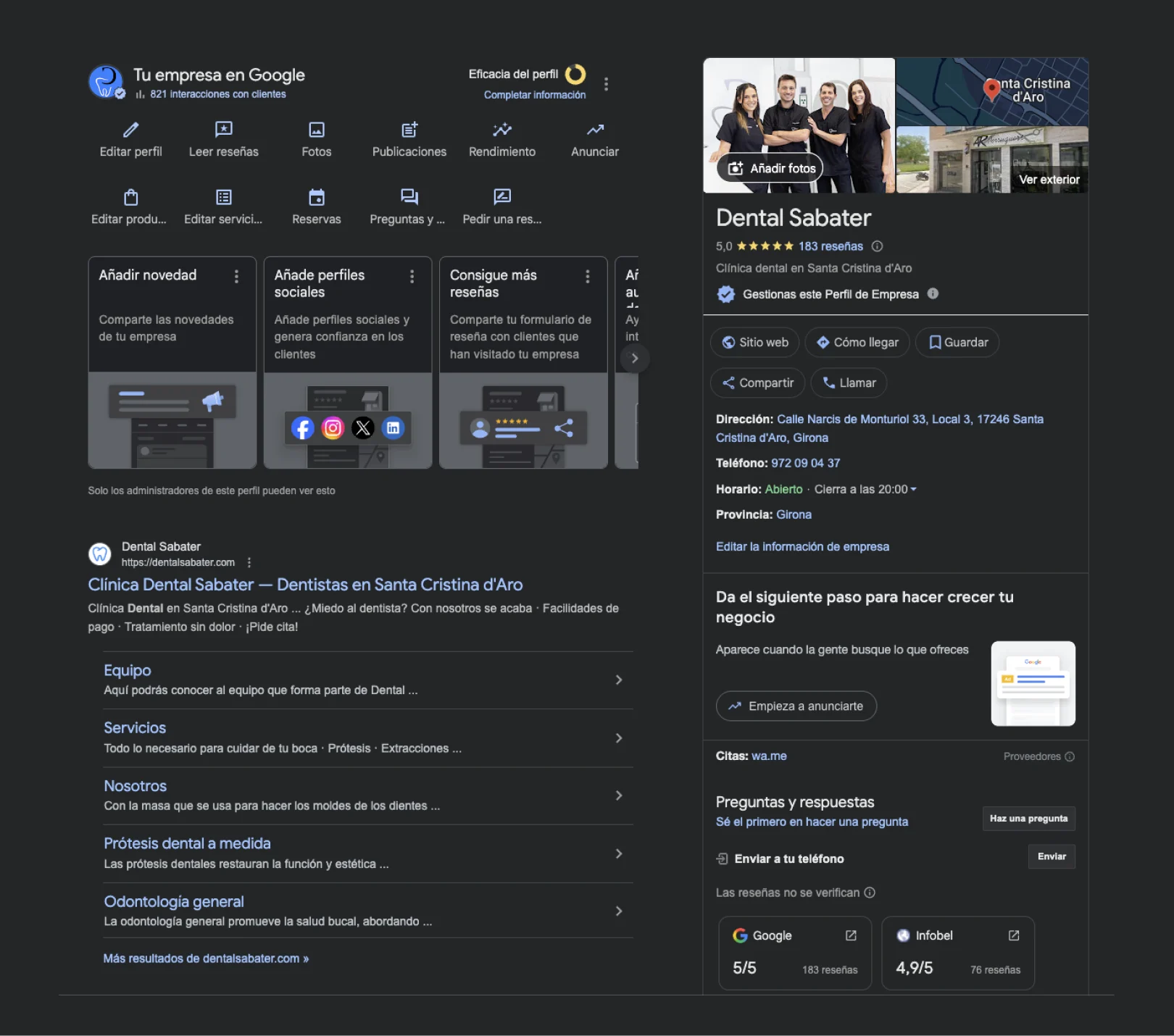Open profile three-dot menu beside Eficacia del perfil
1174x1036 pixels.
pyautogui.click(x=606, y=84)
